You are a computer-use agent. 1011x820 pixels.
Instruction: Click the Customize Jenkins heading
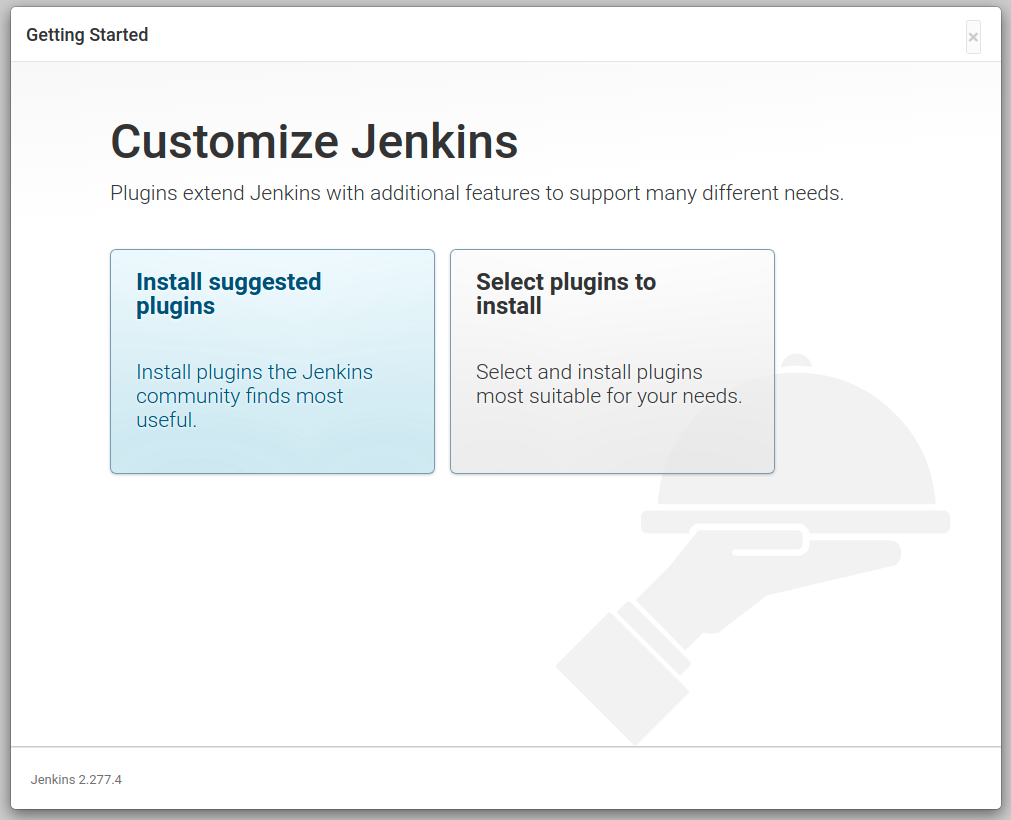(314, 141)
